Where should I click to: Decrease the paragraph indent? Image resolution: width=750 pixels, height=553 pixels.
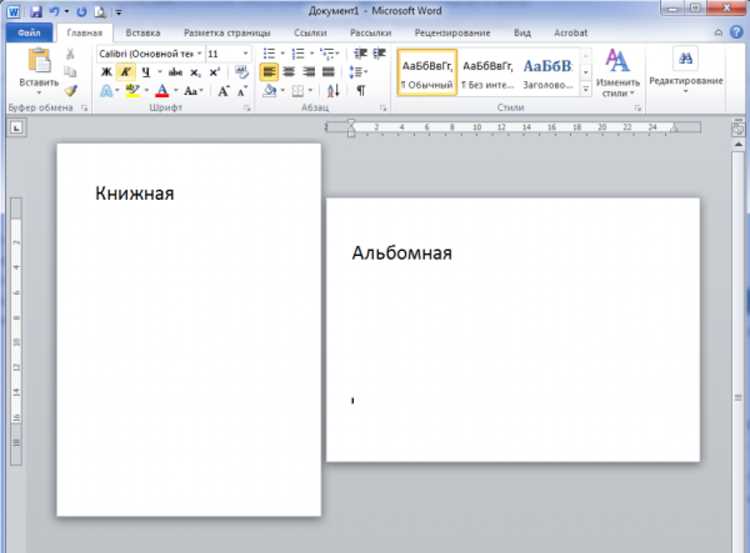360,54
